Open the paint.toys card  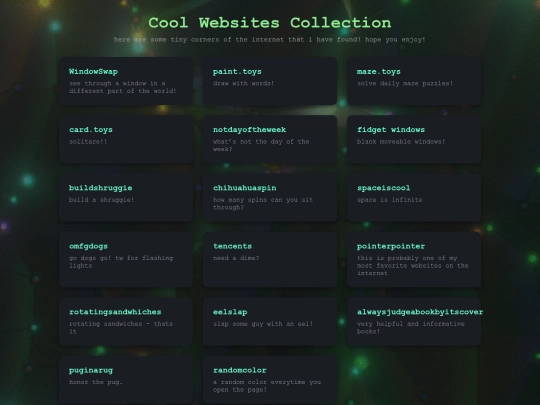tap(270, 81)
